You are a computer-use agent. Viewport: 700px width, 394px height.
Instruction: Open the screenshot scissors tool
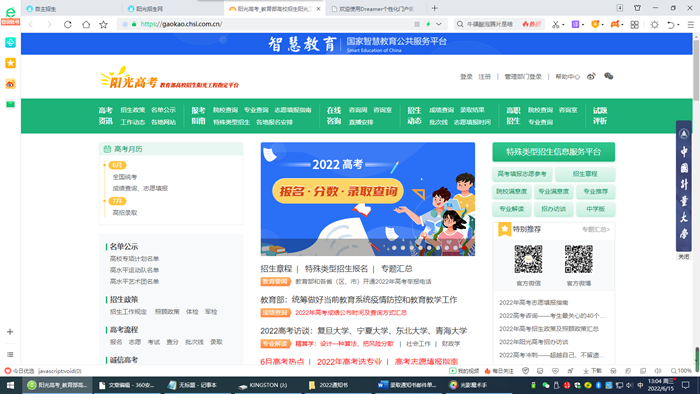point(555,24)
